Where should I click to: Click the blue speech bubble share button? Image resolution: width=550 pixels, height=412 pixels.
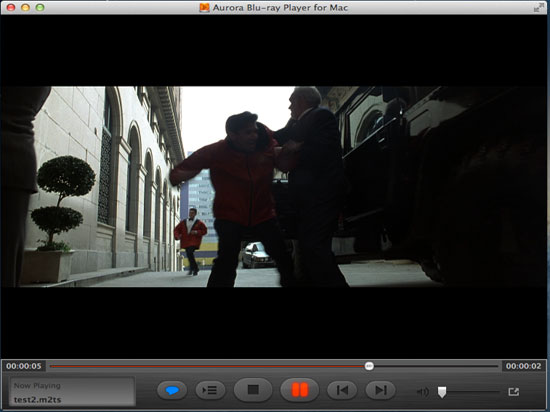(172, 390)
